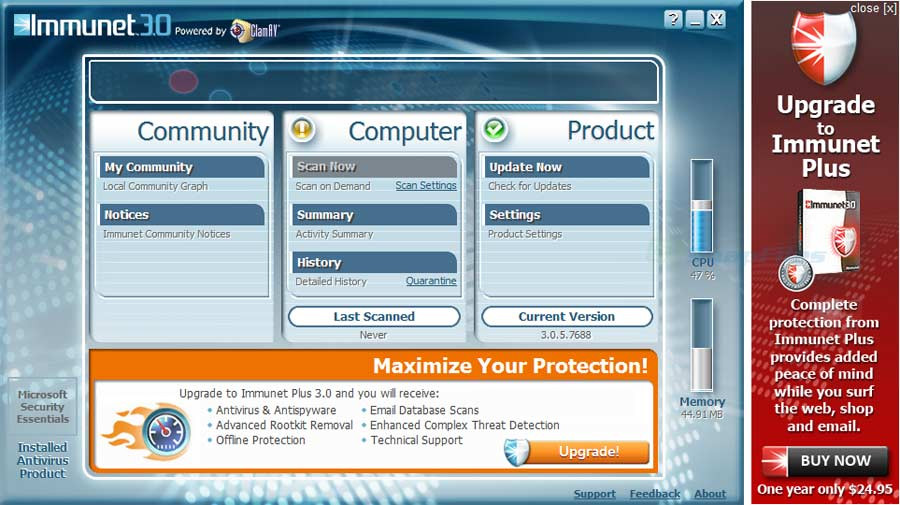
Task: Click Advanced Rootkit Removal bullet
Action: click(284, 425)
